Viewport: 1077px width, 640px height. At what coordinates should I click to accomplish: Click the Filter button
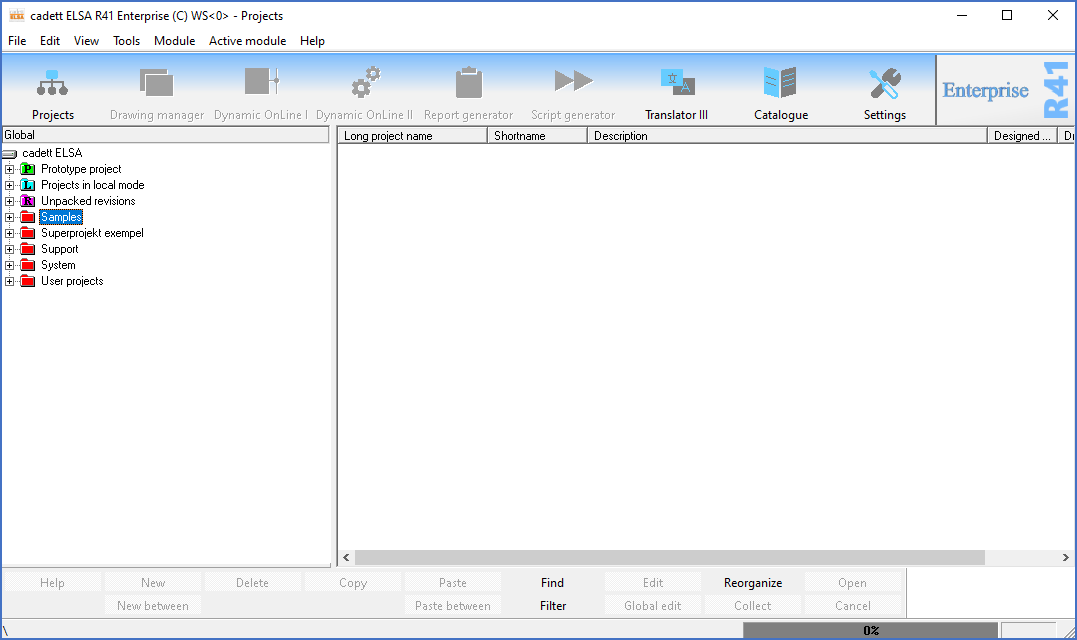tap(553, 606)
